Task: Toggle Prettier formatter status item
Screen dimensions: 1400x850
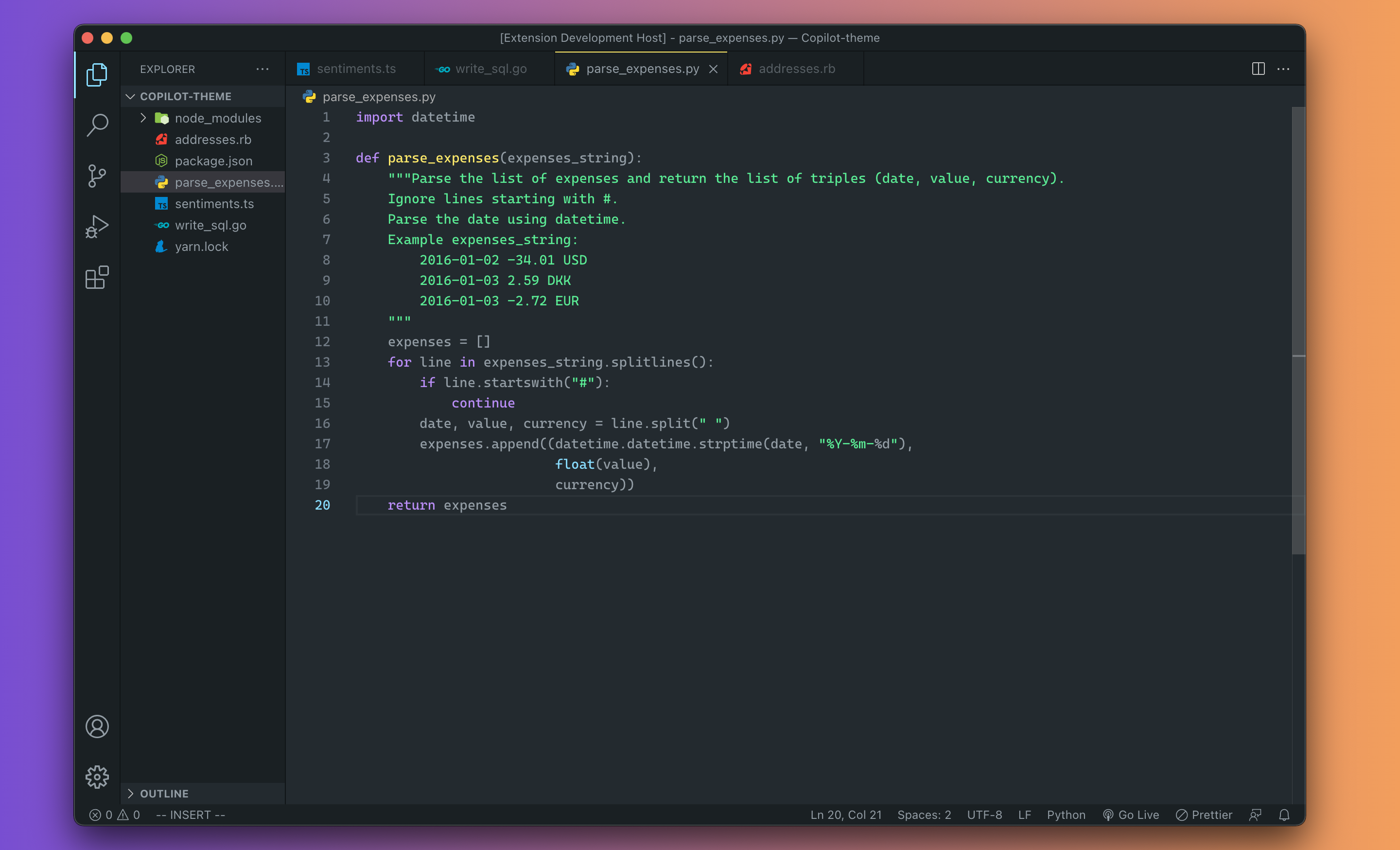Action: [1204, 815]
